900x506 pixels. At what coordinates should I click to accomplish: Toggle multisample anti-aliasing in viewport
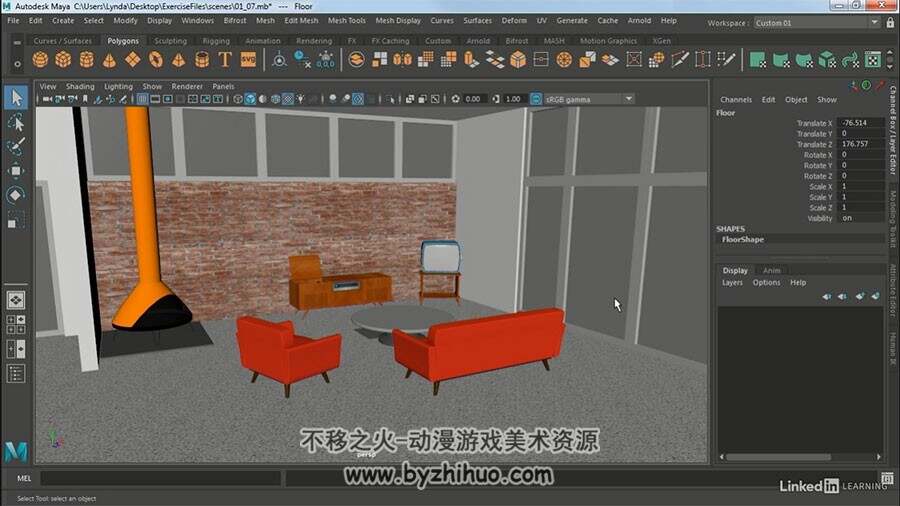pos(358,99)
